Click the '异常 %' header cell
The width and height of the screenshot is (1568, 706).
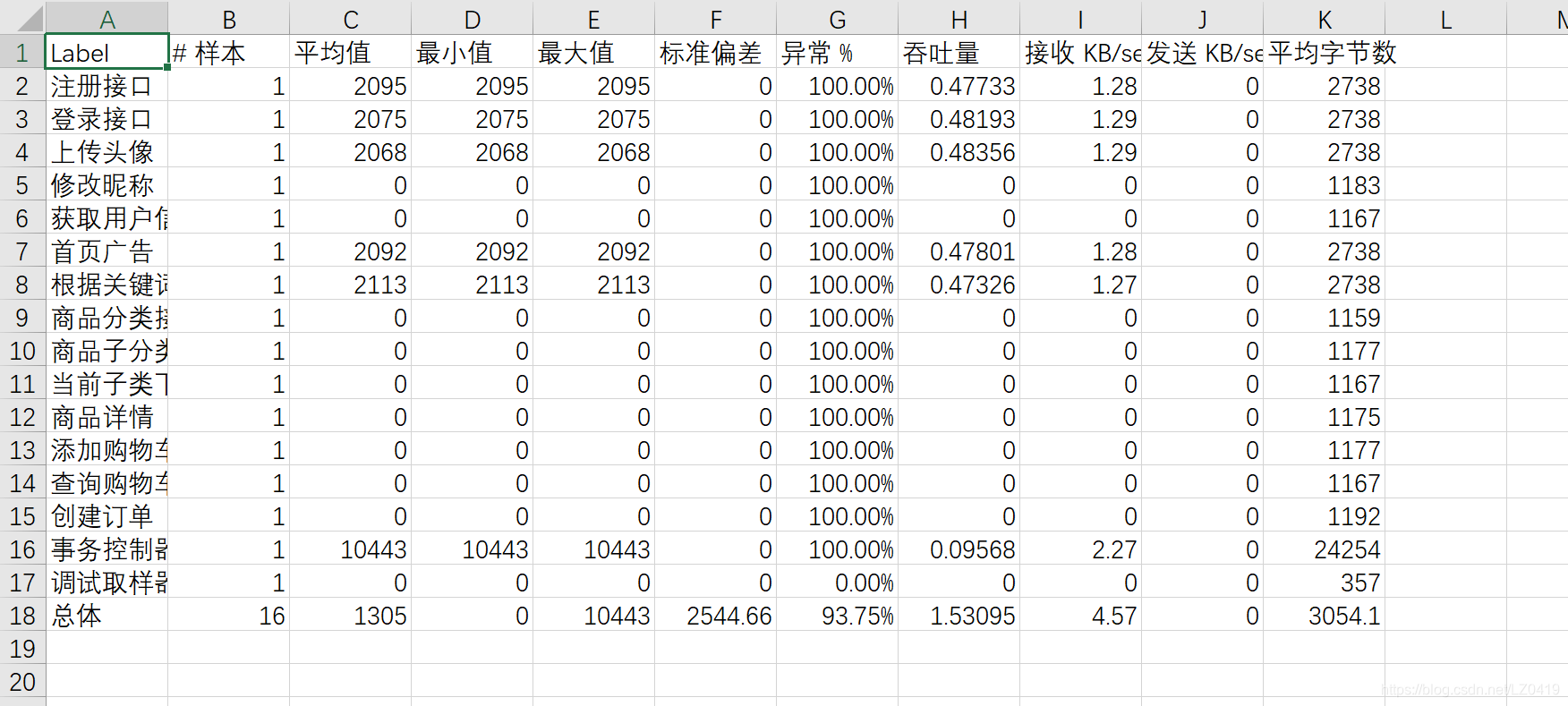click(x=837, y=52)
